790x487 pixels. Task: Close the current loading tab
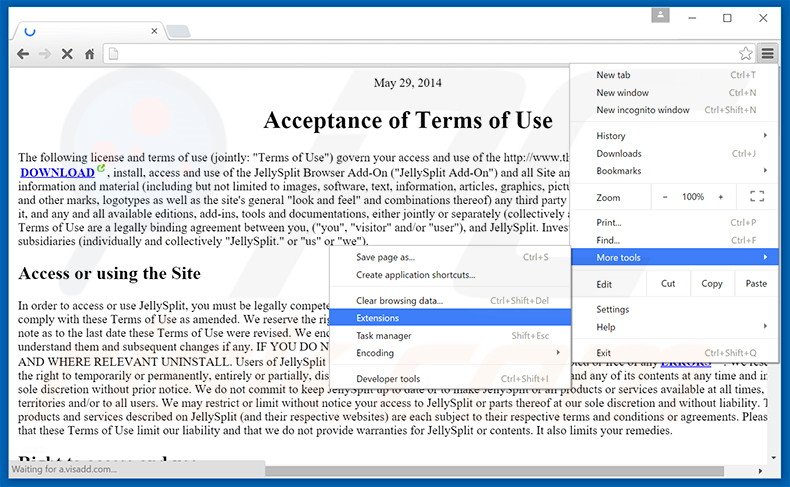(154, 31)
